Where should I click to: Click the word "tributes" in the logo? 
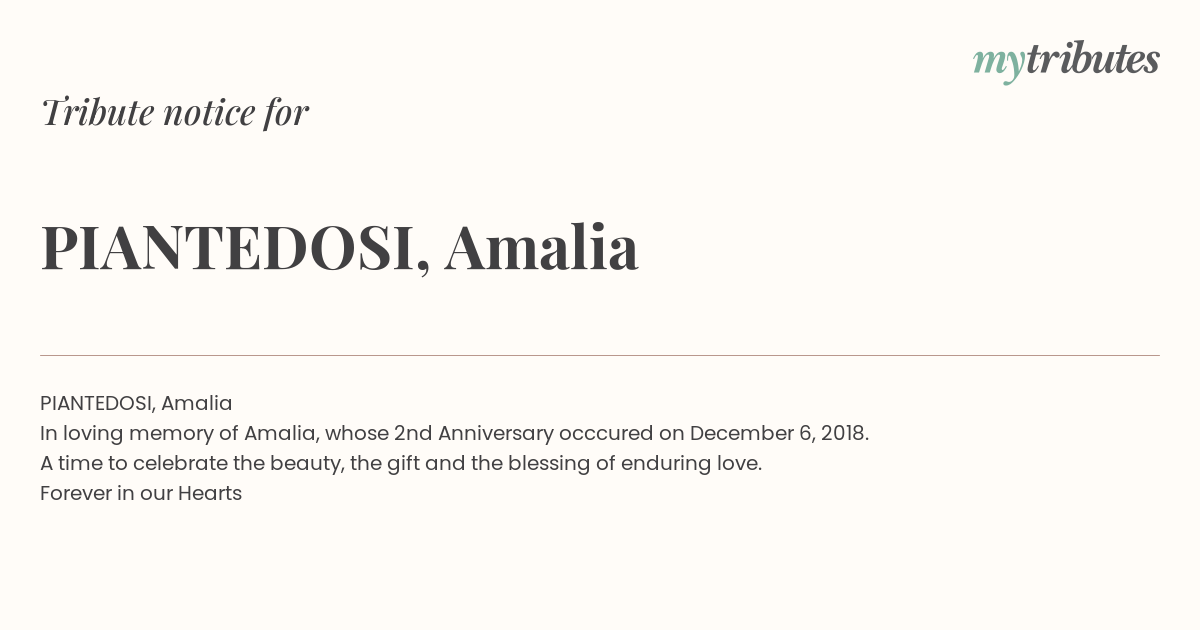[x=1092, y=59]
